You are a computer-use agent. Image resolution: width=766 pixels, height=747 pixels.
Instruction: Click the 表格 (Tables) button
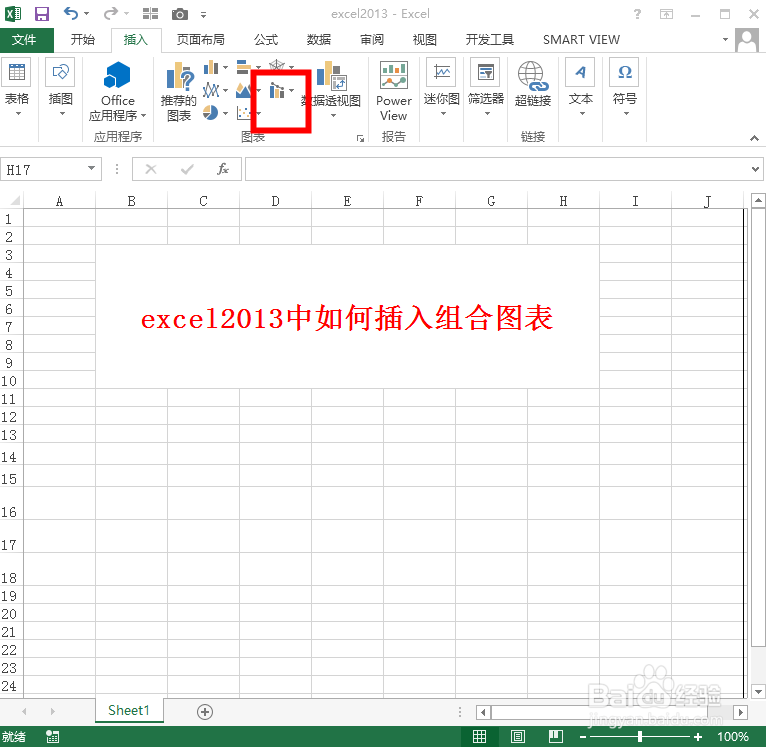17,87
